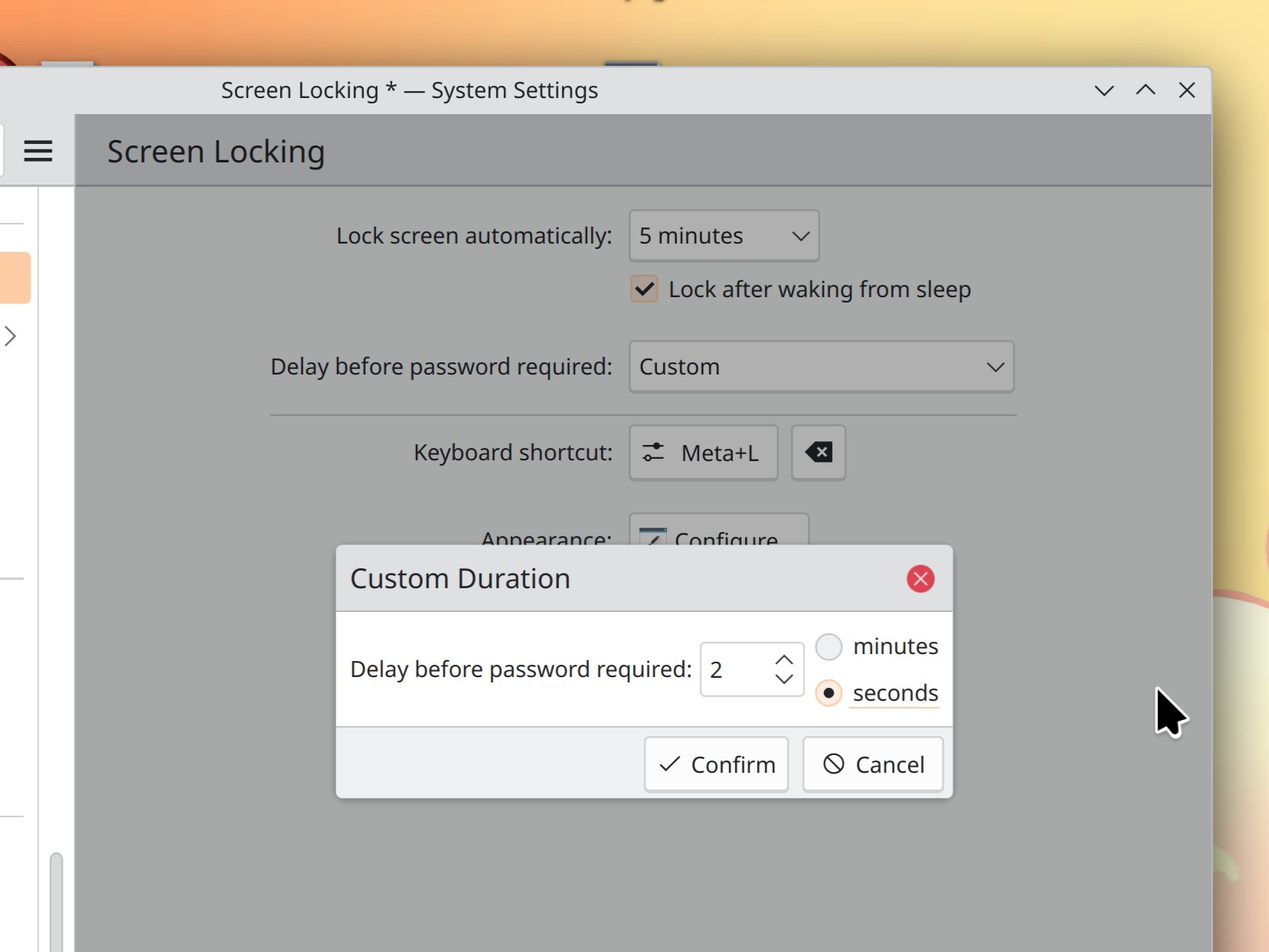
Task: Click the delay number input field
Action: click(x=735, y=670)
